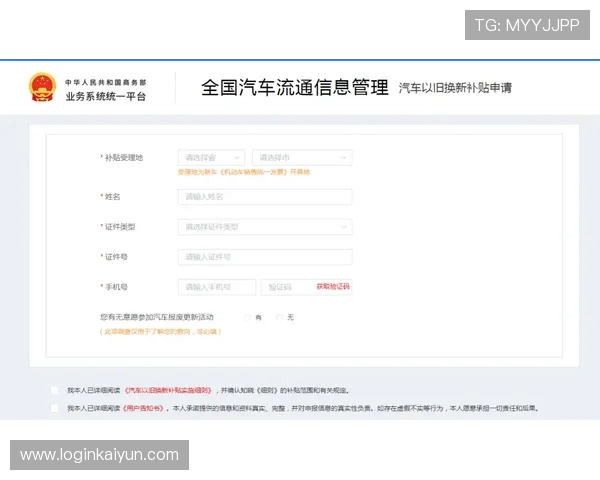Click the 业务系统统一平台 text

click(x=106, y=96)
